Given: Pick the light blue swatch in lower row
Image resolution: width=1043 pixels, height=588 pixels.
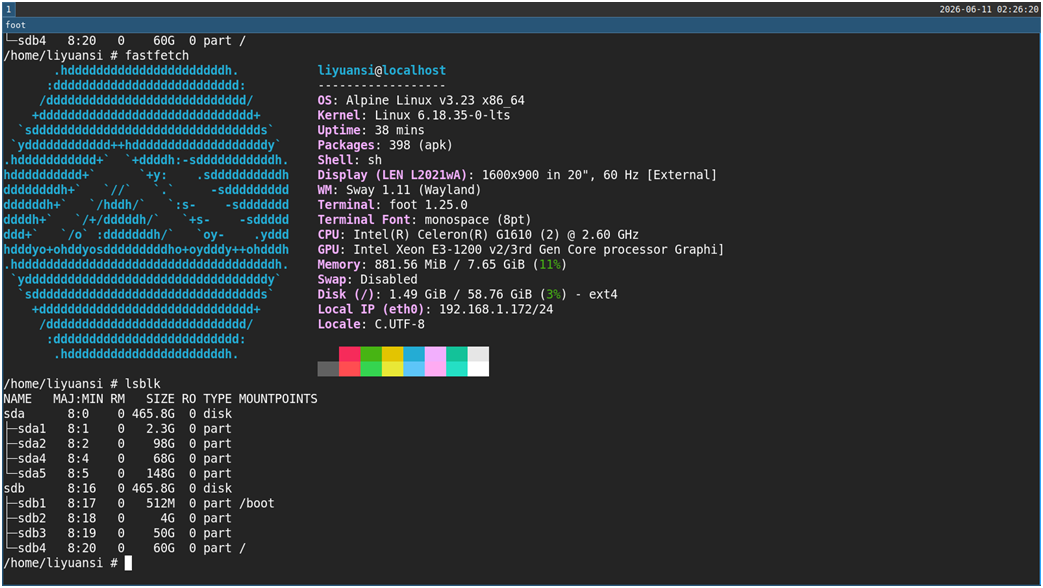Looking at the screenshot, I should [x=414, y=369].
